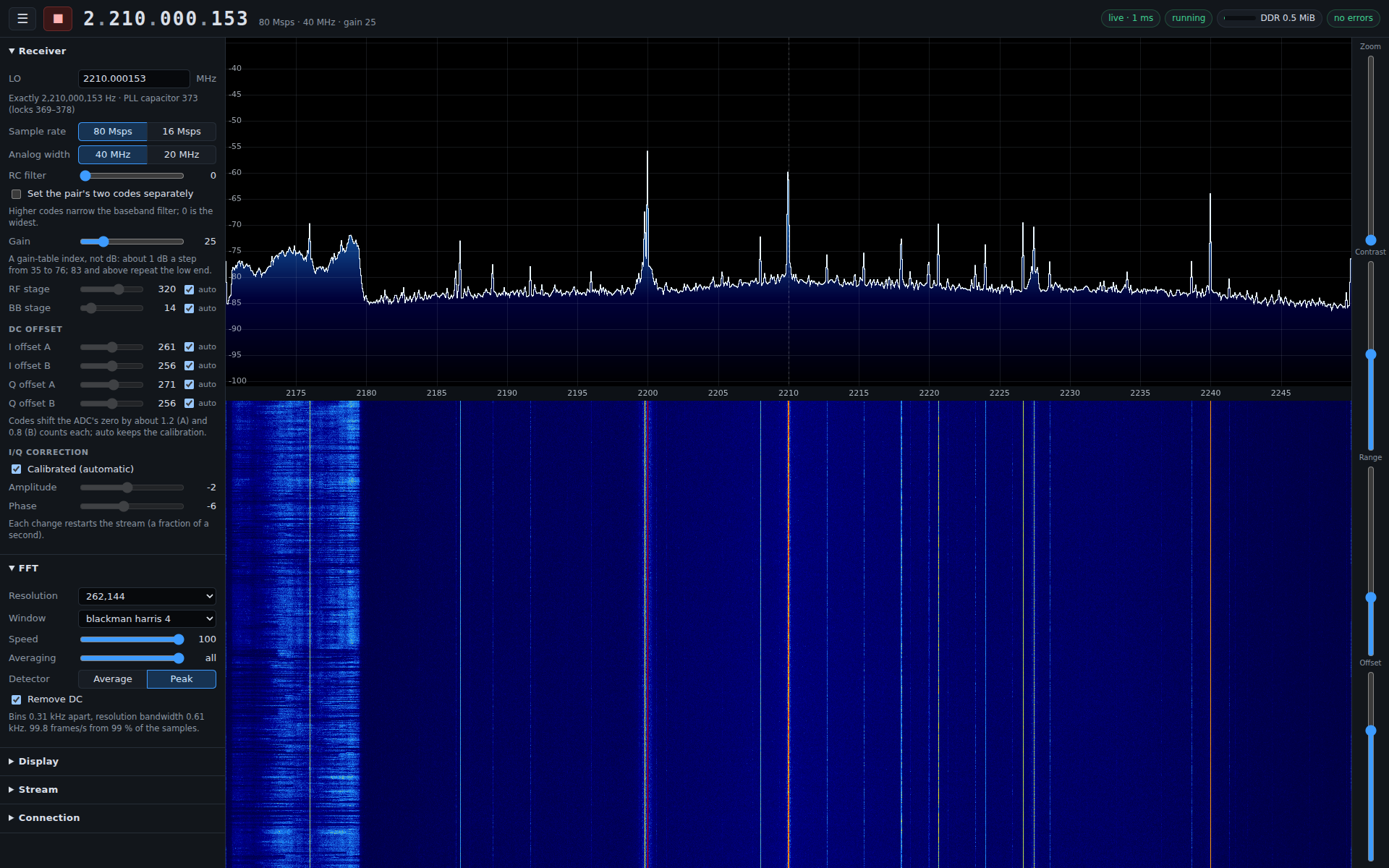Adjust the FFT Speed slider
The image size is (1389, 868).
click(x=132, y=639)
